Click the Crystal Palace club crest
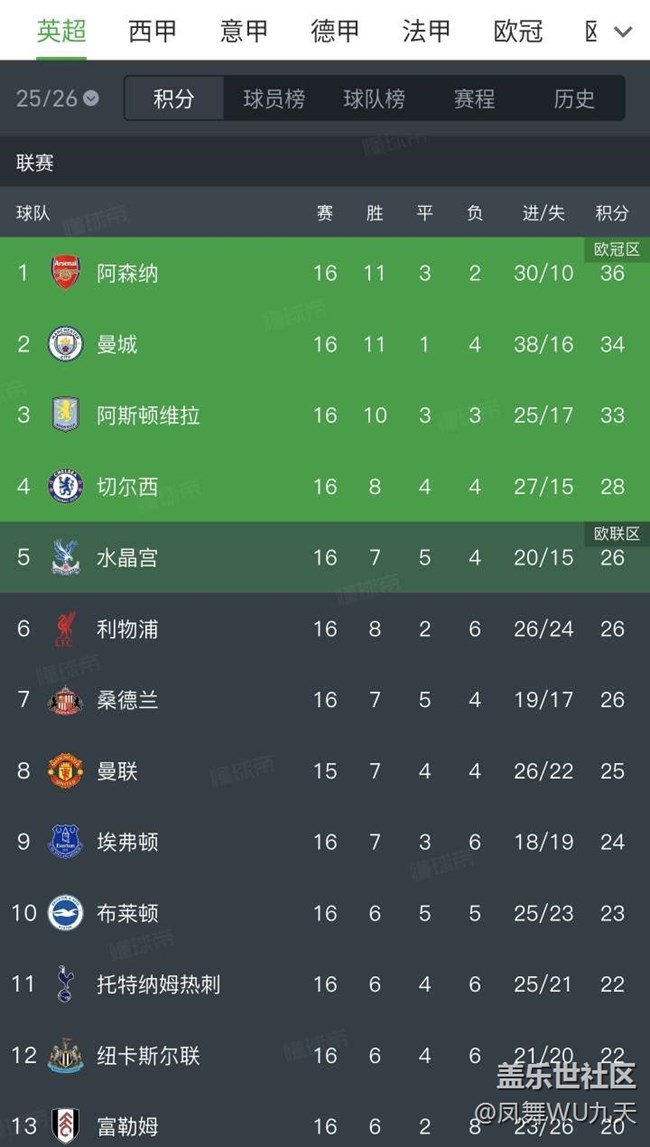This screenshot has width=650, height=1147. pyautogui.click(x=66, y=558)
